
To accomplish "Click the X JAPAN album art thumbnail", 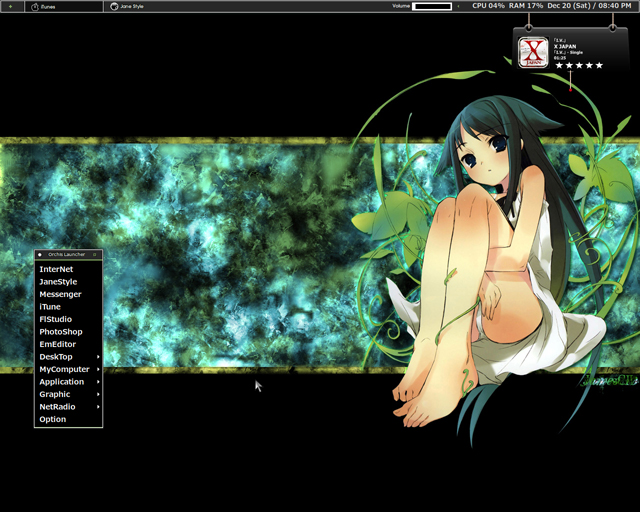I will point(533,52).
